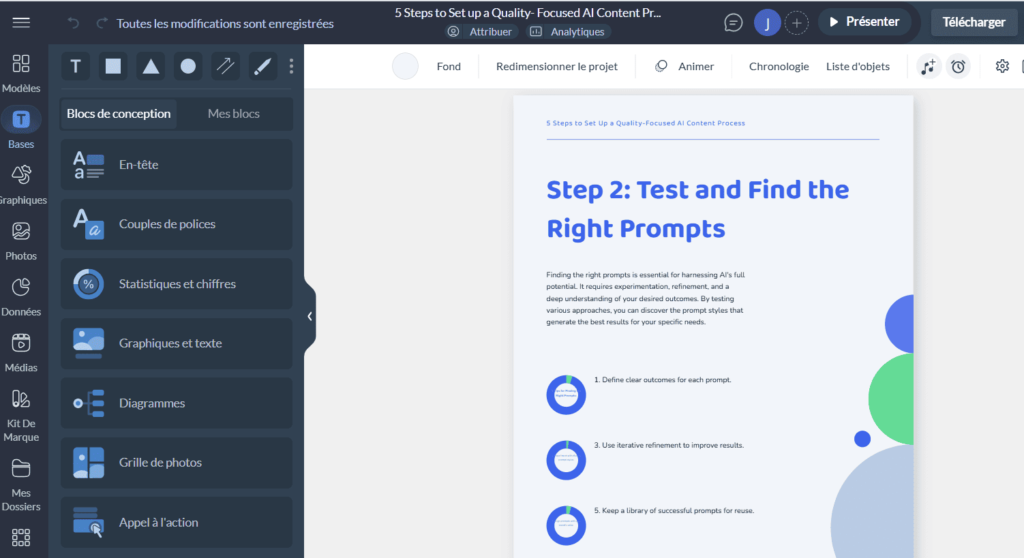Open the En-tête block category
The image size is (1024, 558).
point(176,165)
